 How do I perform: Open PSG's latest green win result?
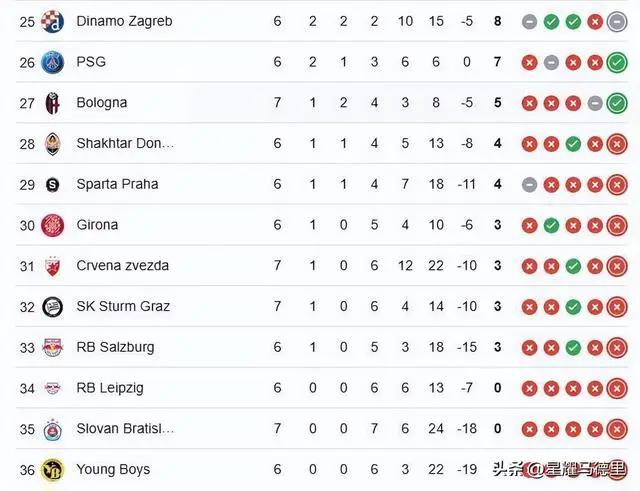click(617, 62)
